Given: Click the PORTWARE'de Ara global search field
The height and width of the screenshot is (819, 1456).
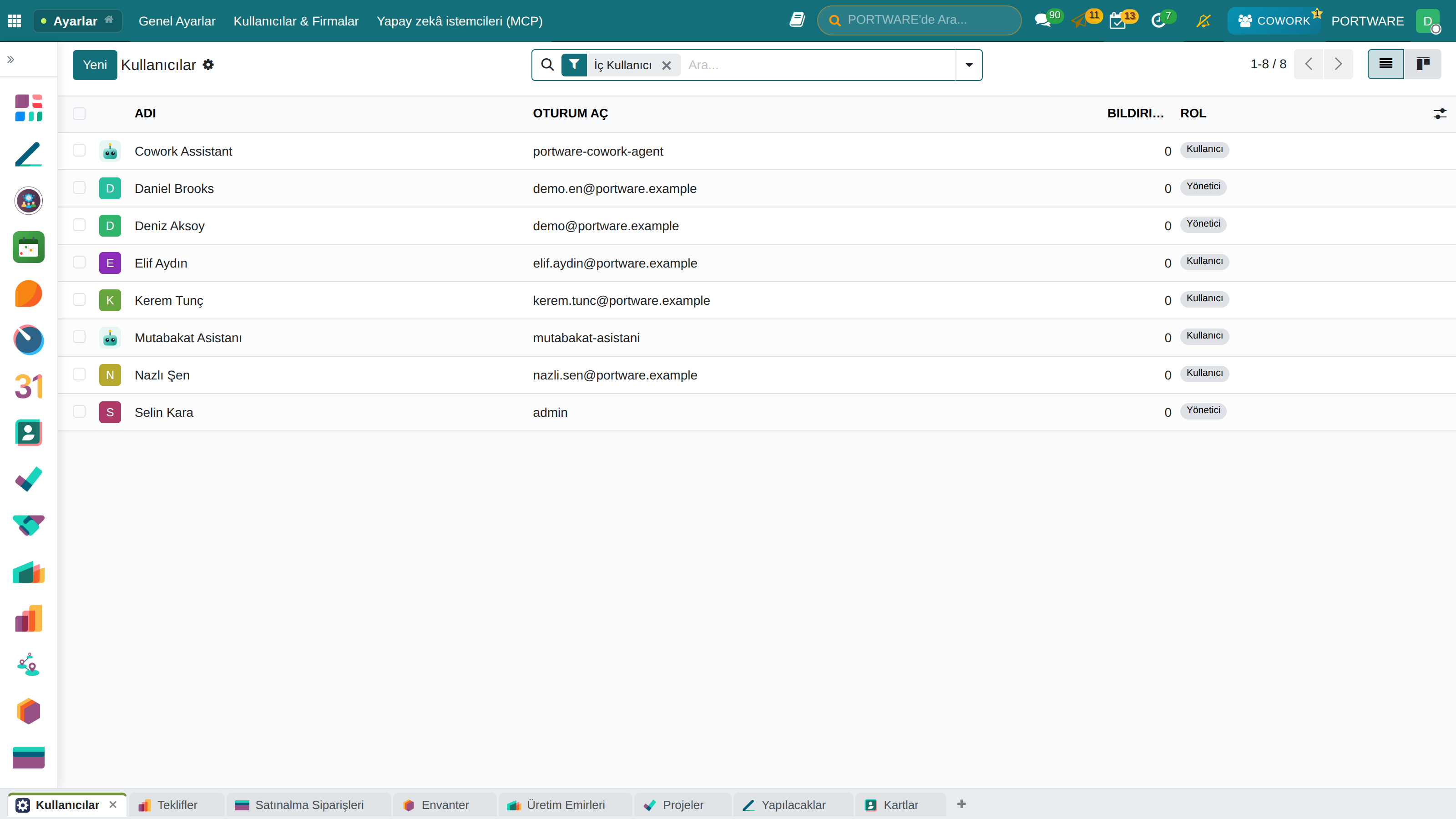Looking at the screenshot, I should pyautogui.click(x=919, y=20).
